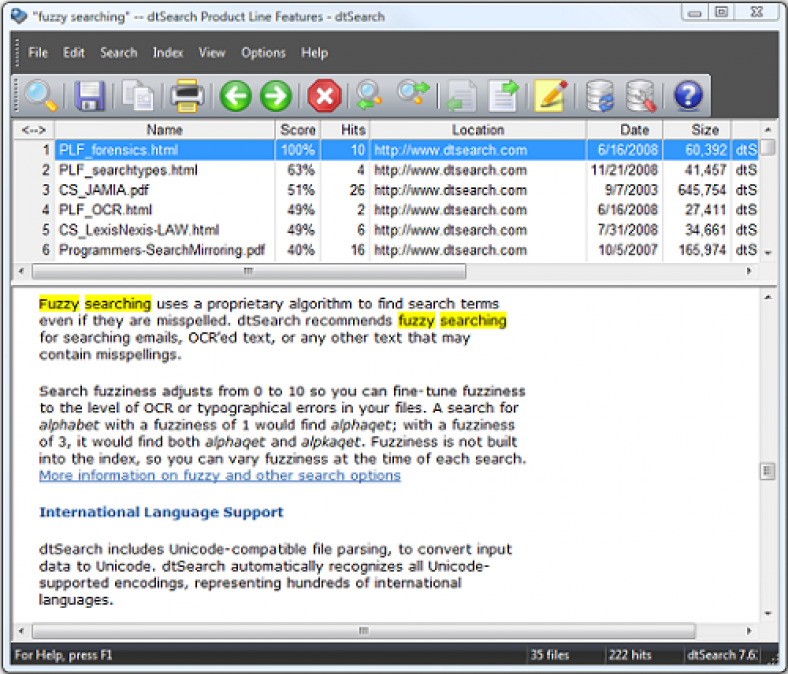The width and height of the screenshot is (788, 674).
Task: Click previous document page icon
Action: (x=461, y=95)
